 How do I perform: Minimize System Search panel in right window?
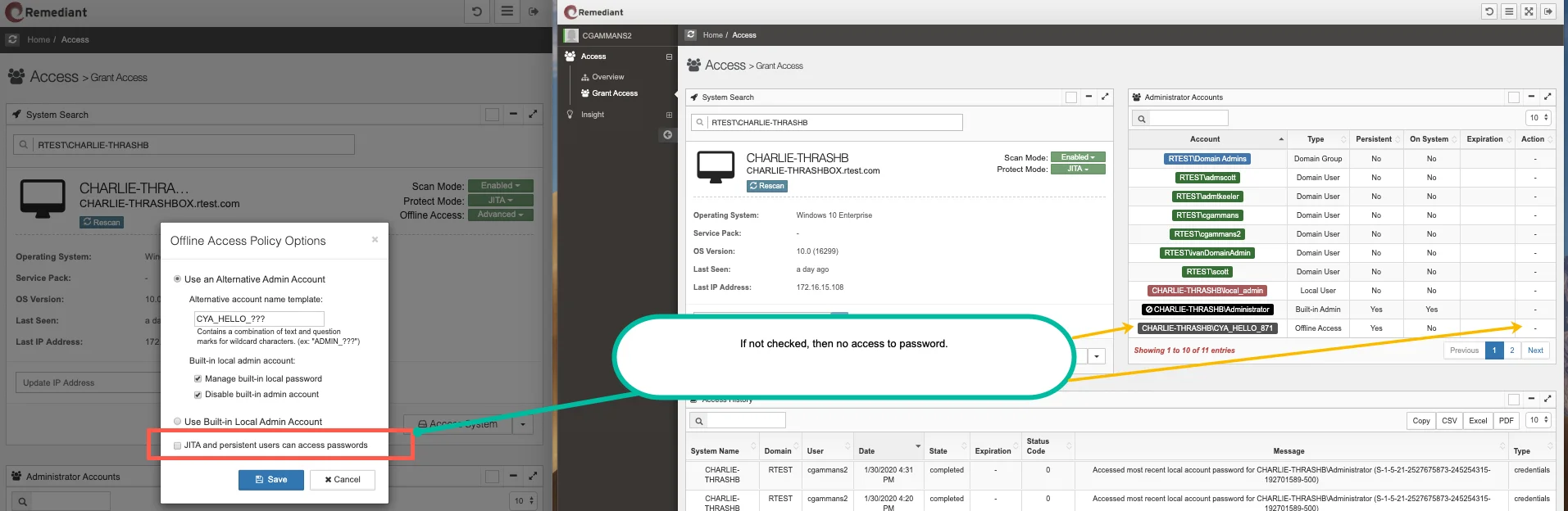1089,97
